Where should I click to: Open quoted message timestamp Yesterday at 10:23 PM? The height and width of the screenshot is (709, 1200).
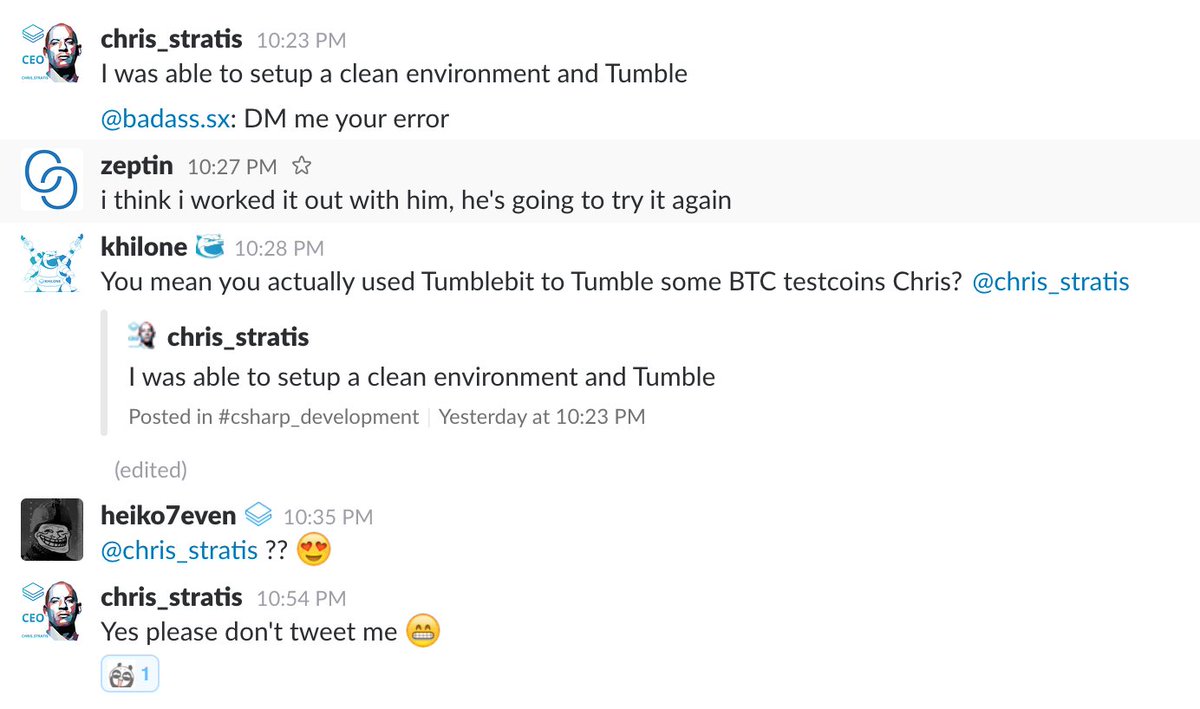[x=542, y=417]
